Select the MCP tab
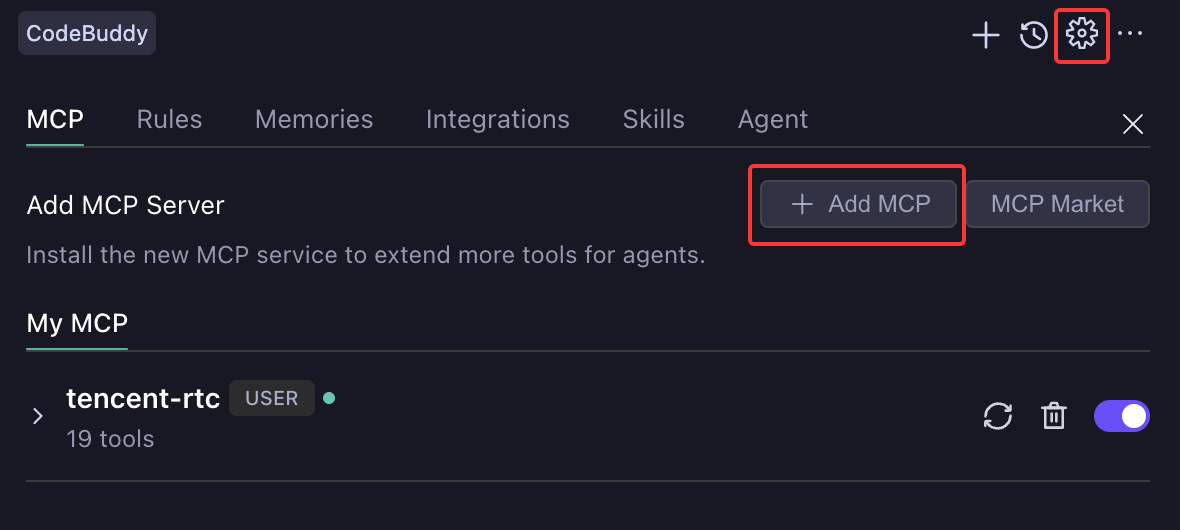The image size is (1180, 530). (x=55, y=120)
